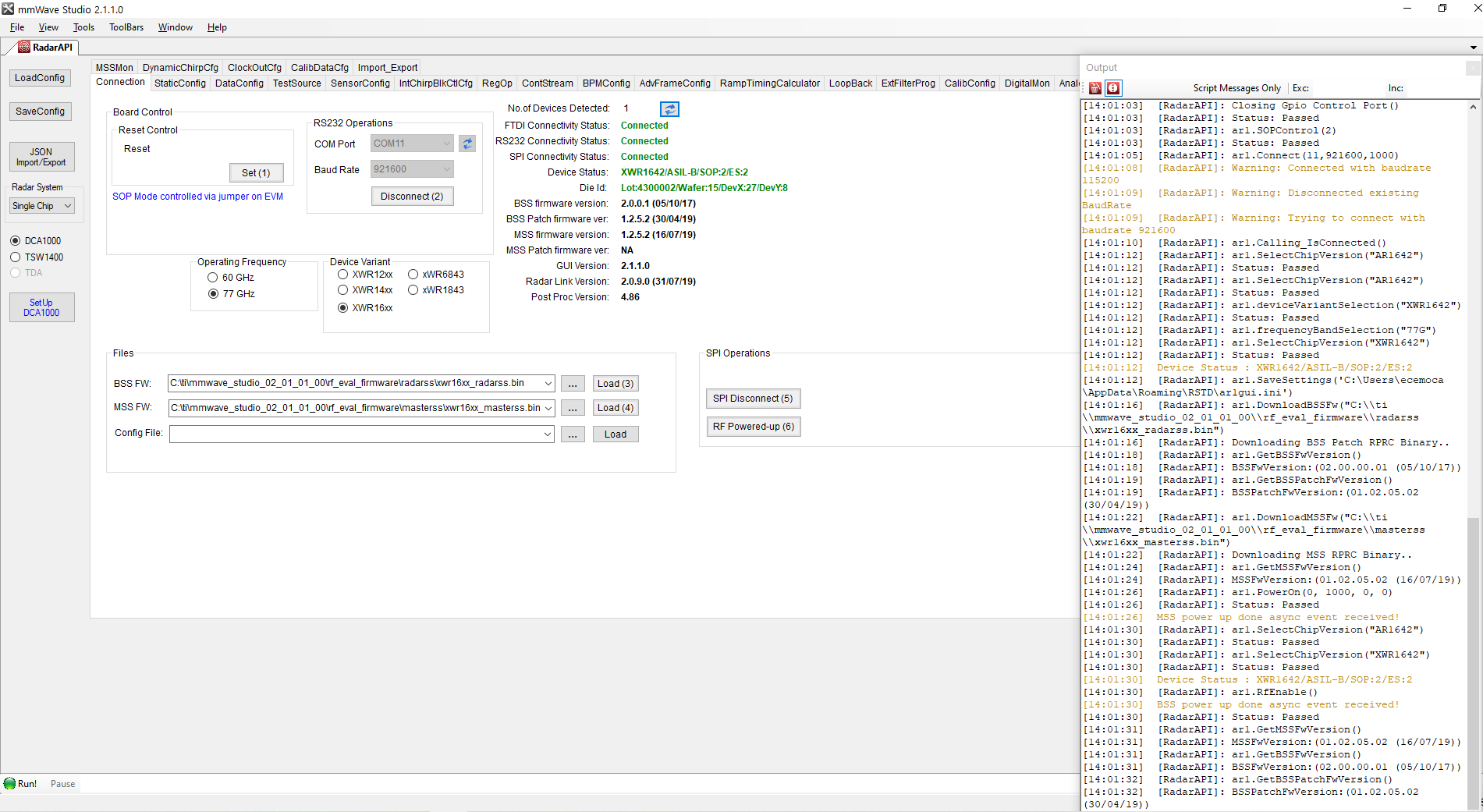Select XWR14xx device variant

[x=342, y=290]
